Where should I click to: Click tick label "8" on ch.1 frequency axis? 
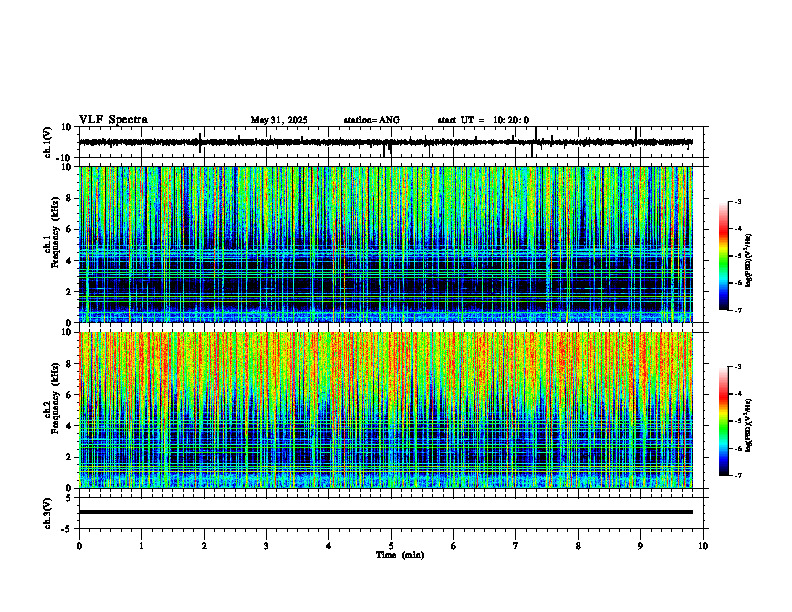70,198
